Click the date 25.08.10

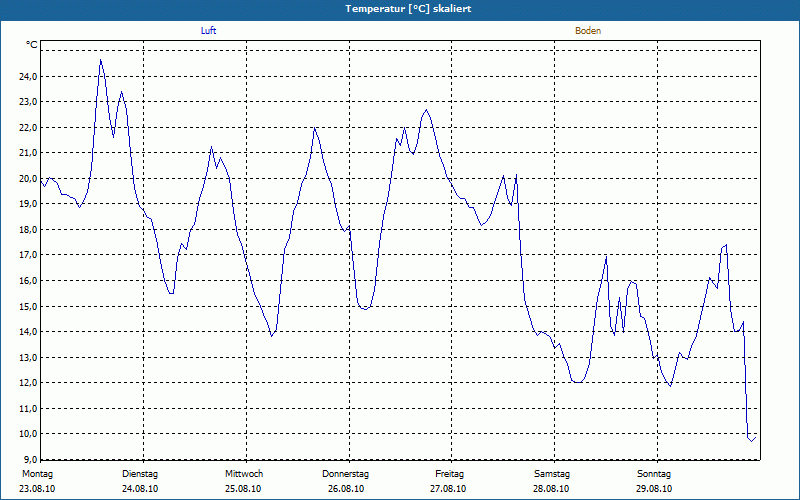pyautogui.click(x=243, y=489)
